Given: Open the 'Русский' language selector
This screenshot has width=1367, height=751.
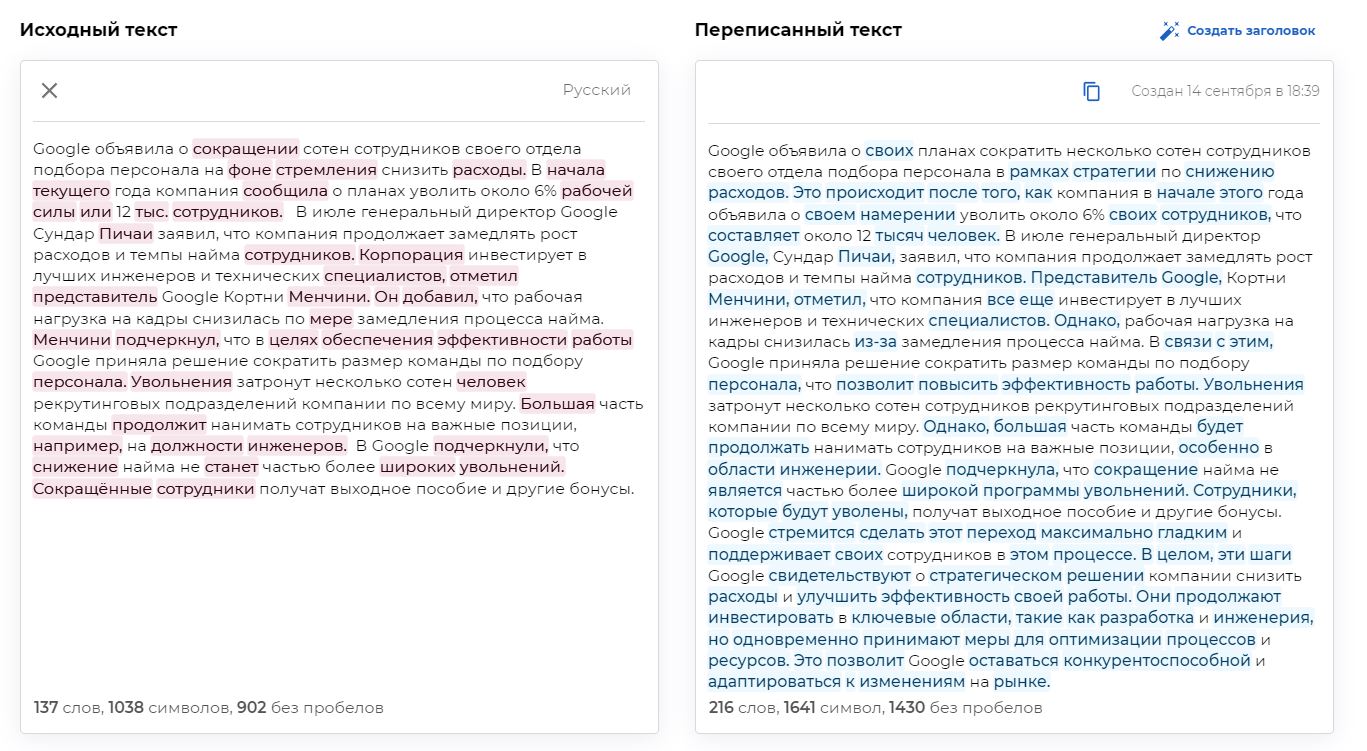Looking at the screenshot, I should [x=596, y=90].
